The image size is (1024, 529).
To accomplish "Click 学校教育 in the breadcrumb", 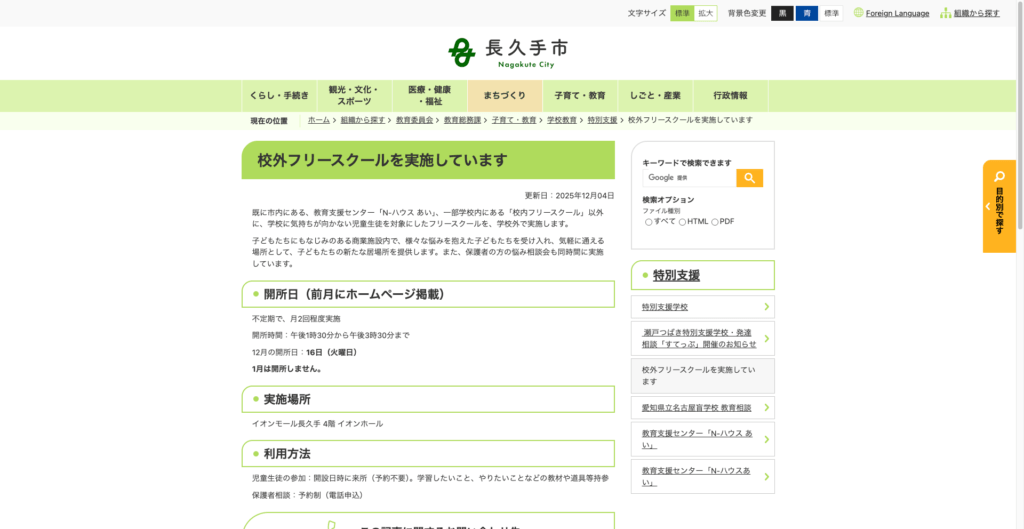I will 562,120.
